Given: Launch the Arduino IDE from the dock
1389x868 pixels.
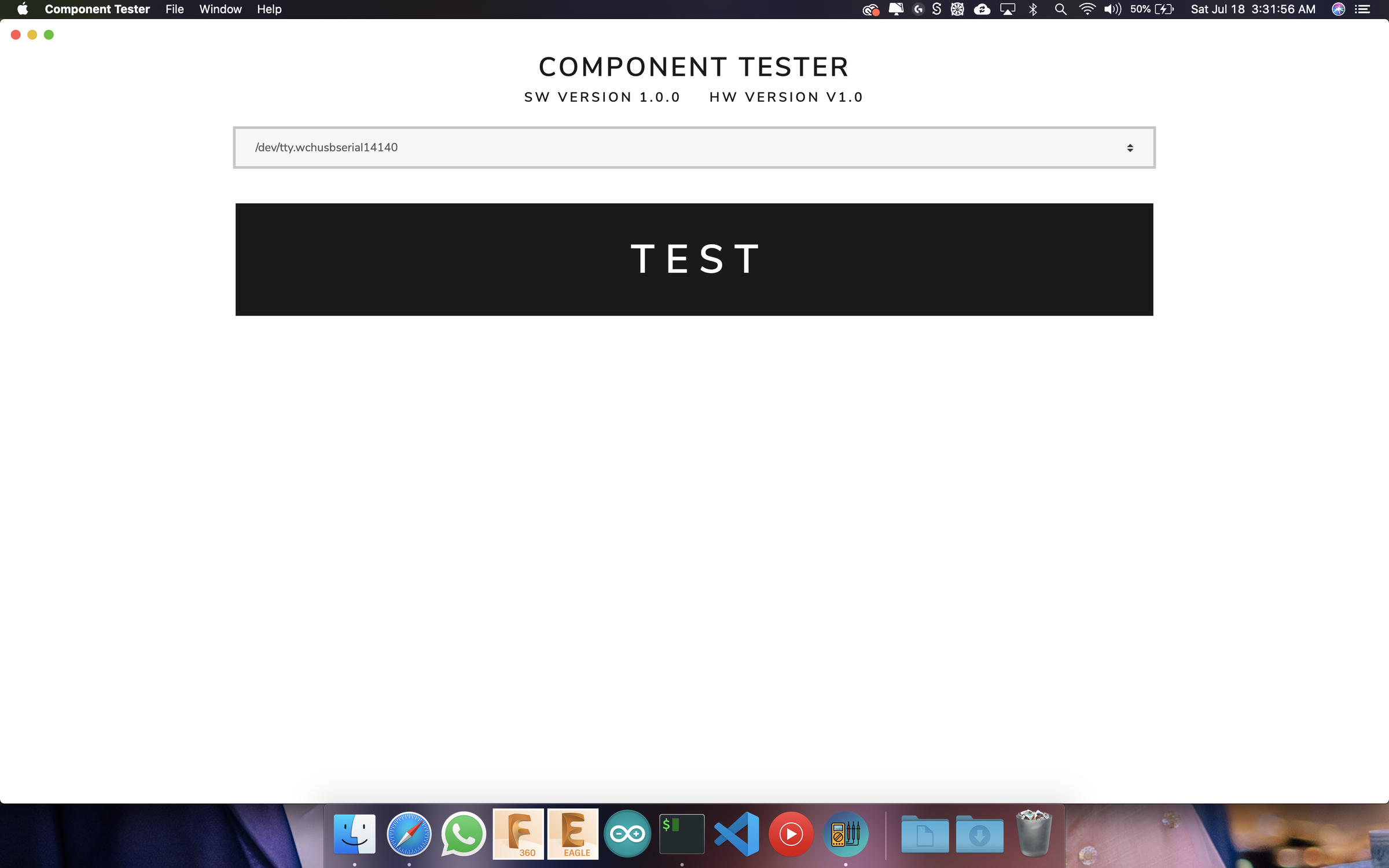Looking at the screenshot, I should point(627,833).
